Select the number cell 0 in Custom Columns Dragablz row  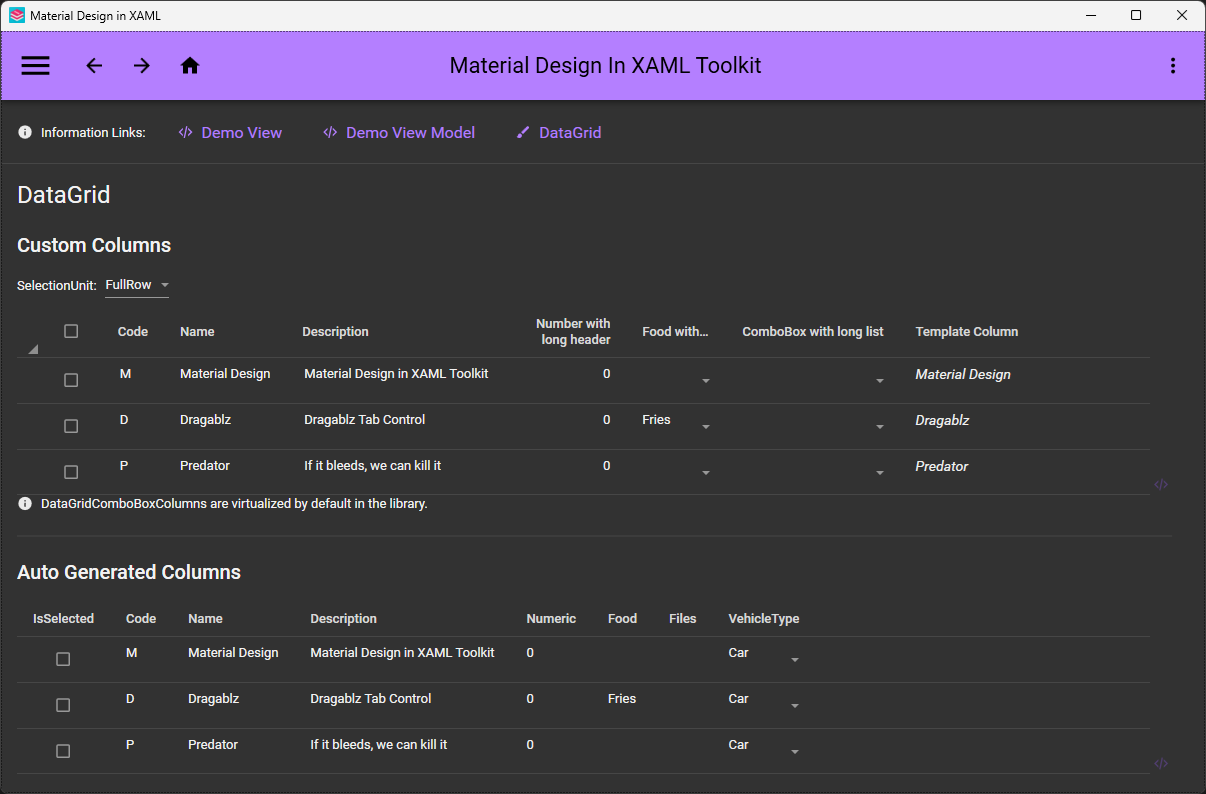click(x=607, y=420)
